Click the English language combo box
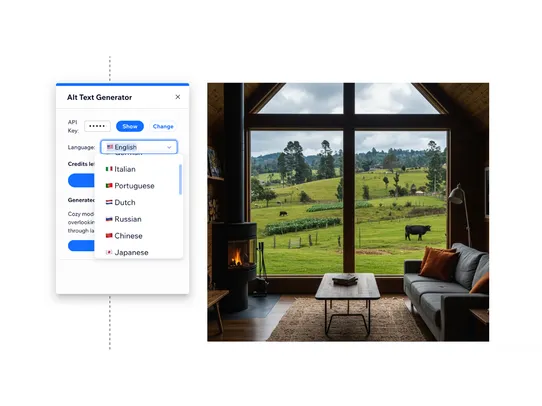 point(139,147)
